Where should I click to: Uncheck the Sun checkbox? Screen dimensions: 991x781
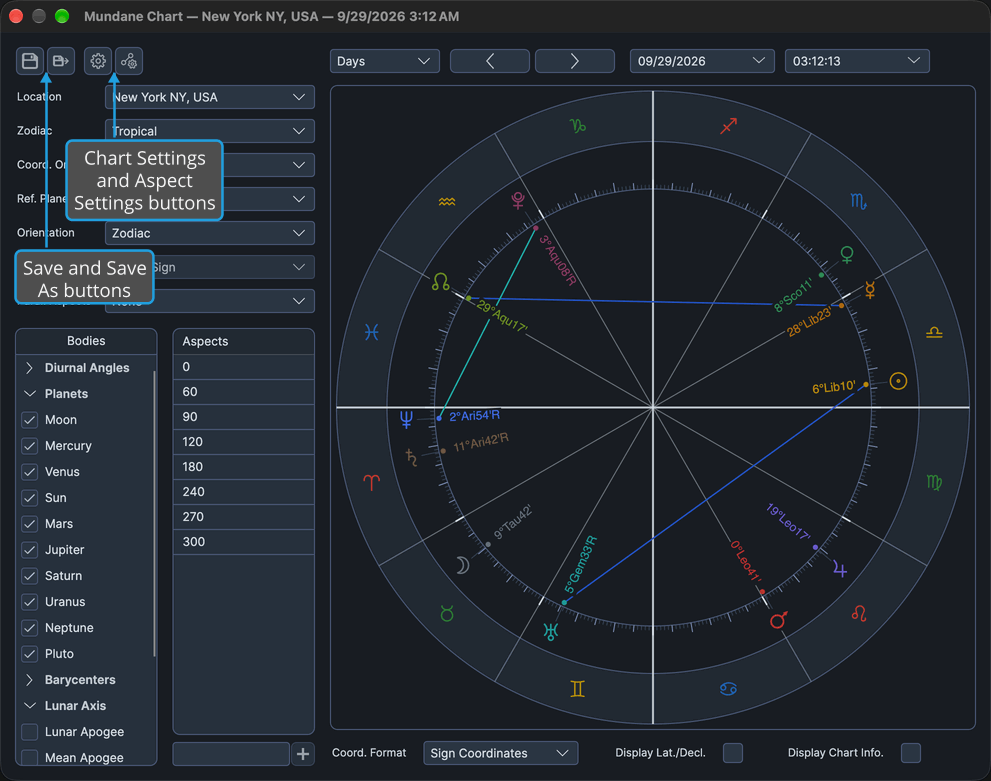click(x=30, y=498)
